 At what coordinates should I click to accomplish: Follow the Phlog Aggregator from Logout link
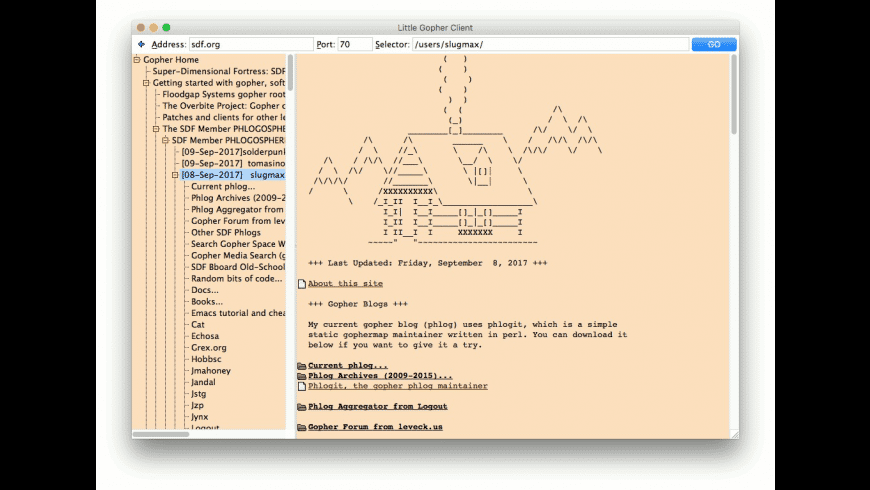click(377, 407)
